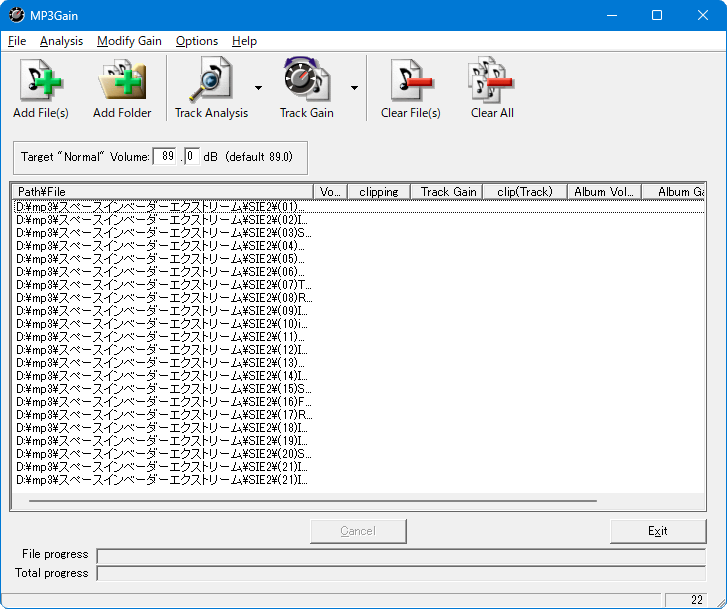Click the target volume decimal field 0
Viewport: 727px width, 609px height.
[x=191, y=156]
